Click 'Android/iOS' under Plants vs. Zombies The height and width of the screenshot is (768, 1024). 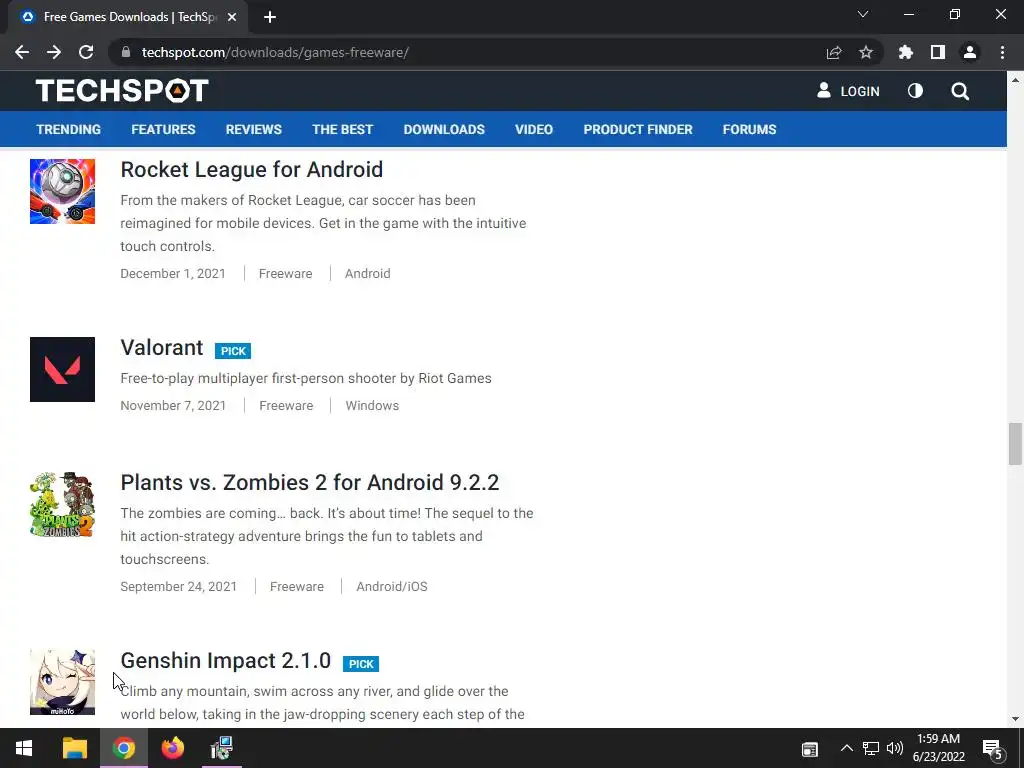[x=392, y=586]
